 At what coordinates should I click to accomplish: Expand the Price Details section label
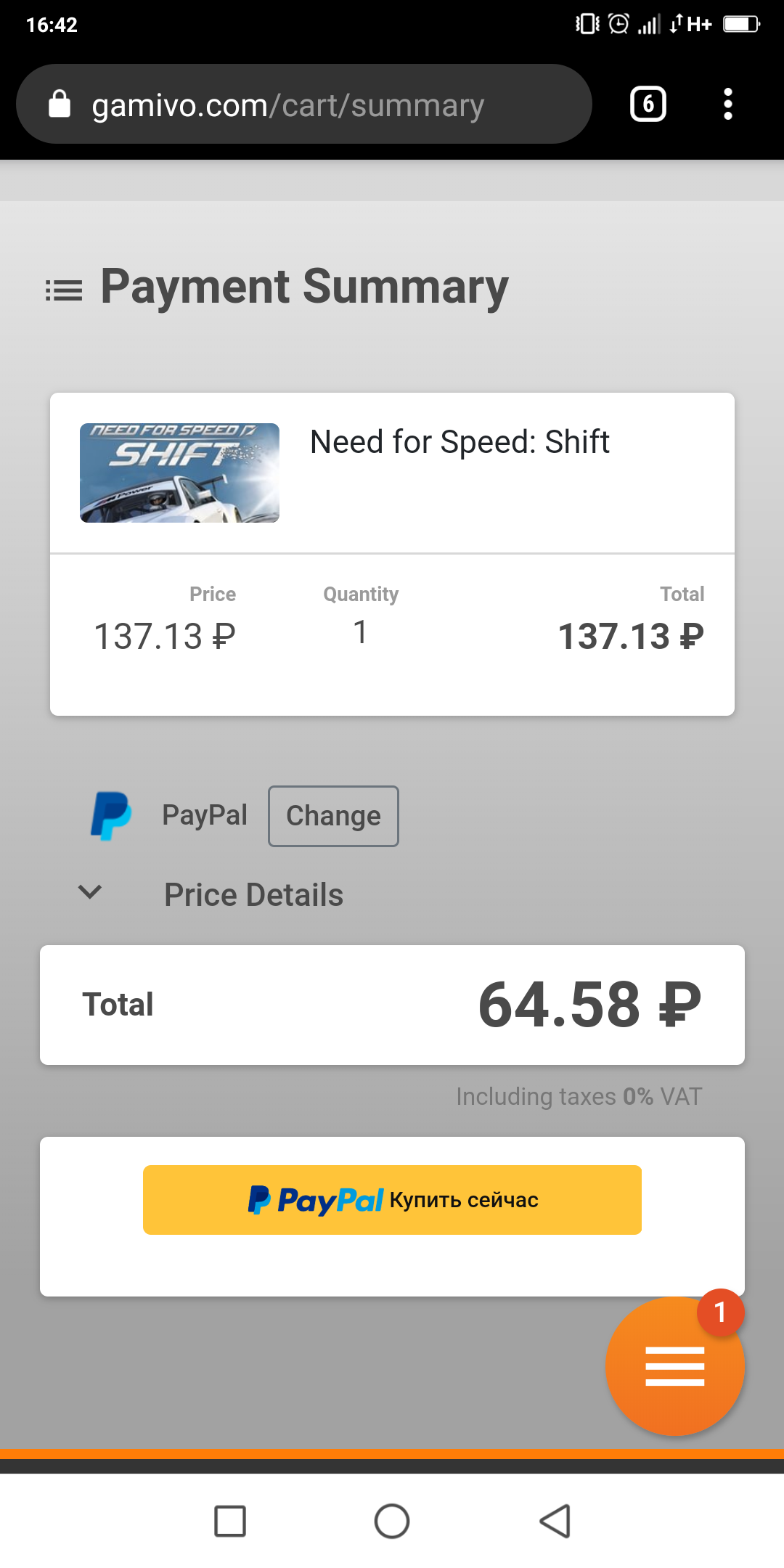253,894
